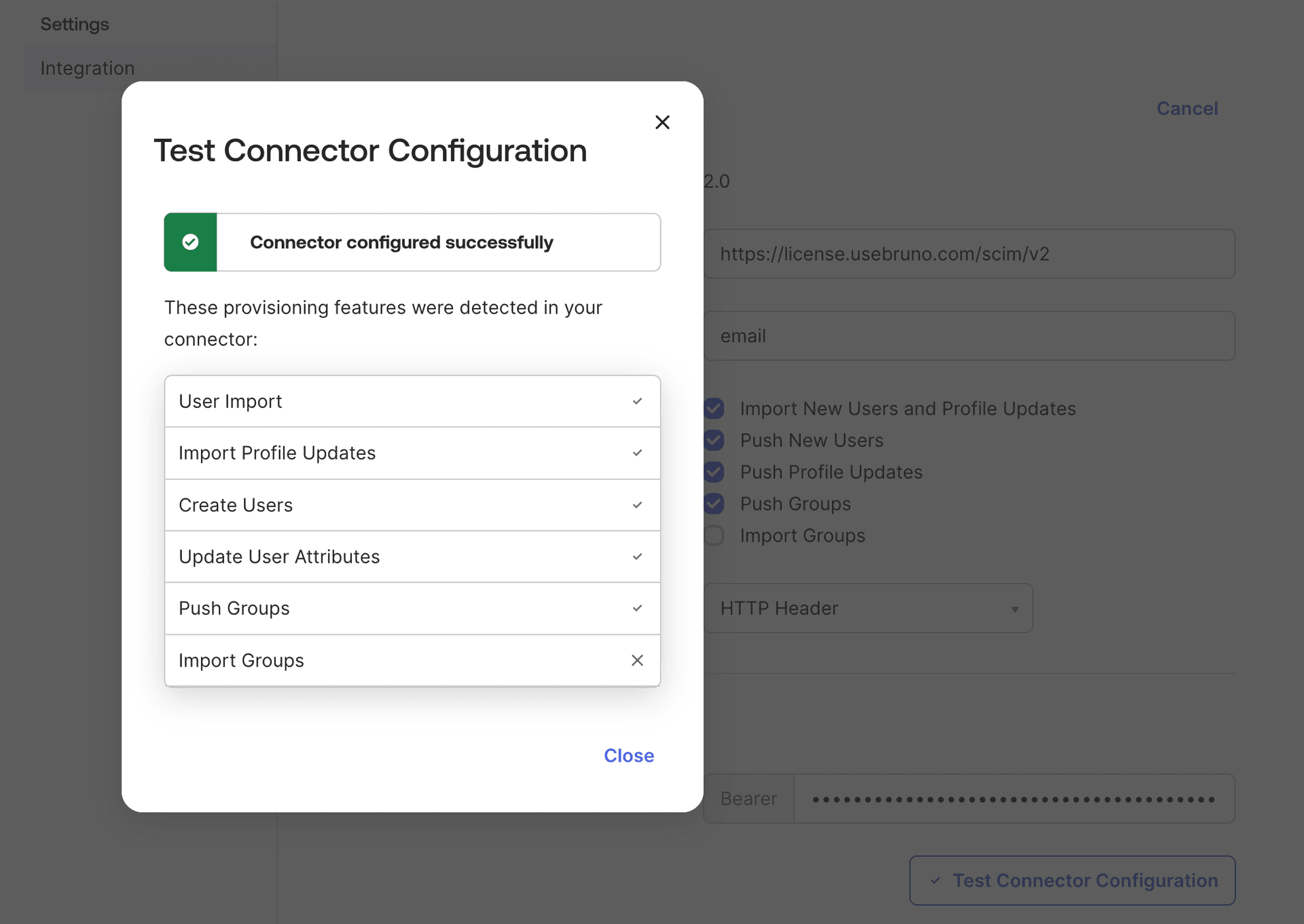This screenshot has width=1304, height=924.
Task: Click the green success checkmark icon
Action: (x=190, y=242)
